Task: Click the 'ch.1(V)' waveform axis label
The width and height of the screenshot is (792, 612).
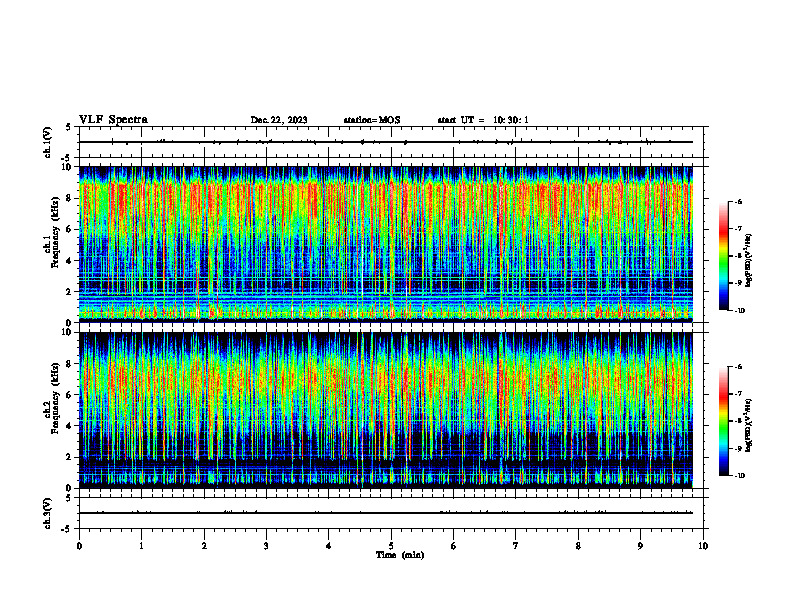Action: click(48, 142)
